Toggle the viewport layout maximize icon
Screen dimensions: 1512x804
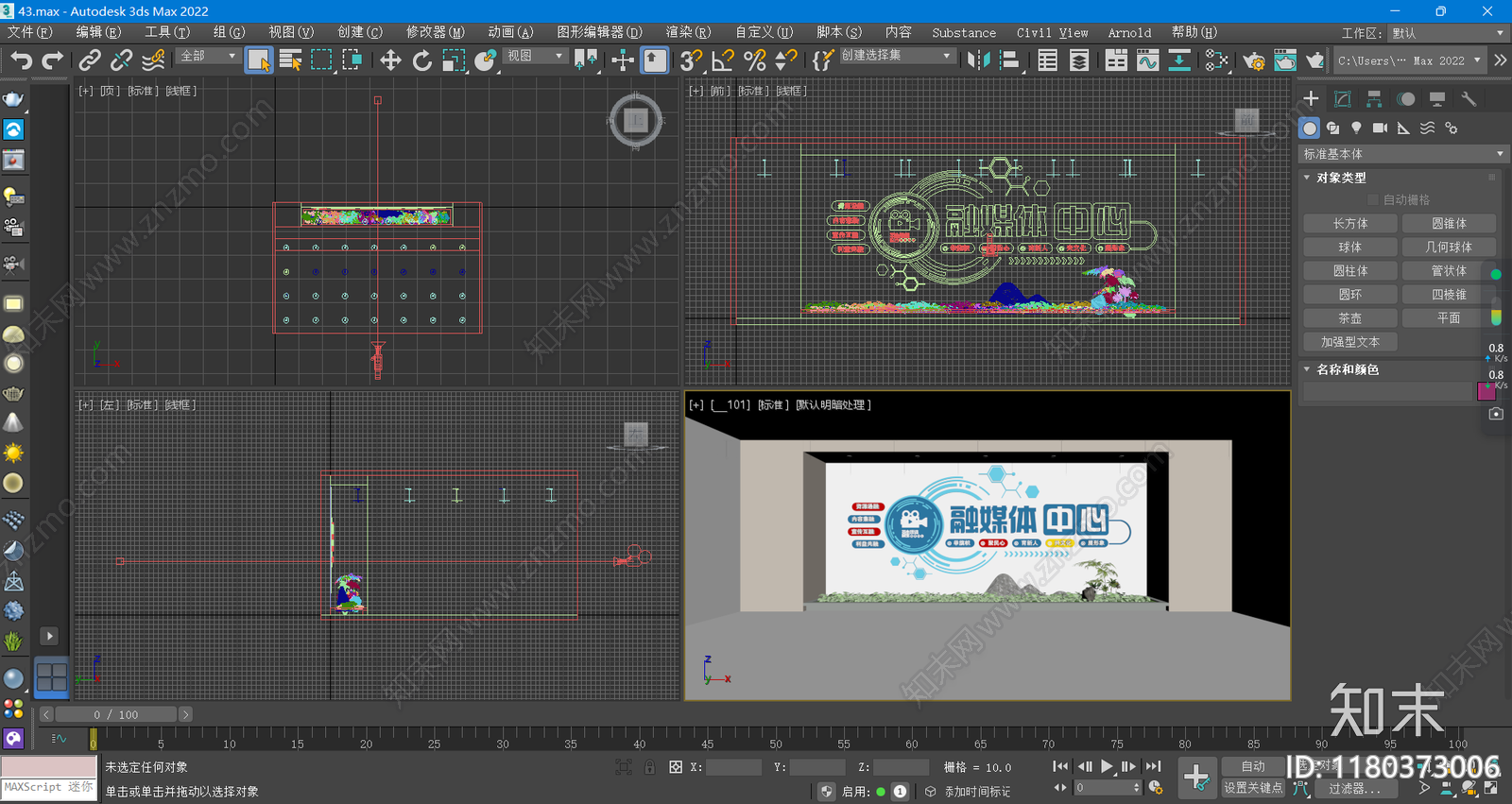click(1490, 787)
